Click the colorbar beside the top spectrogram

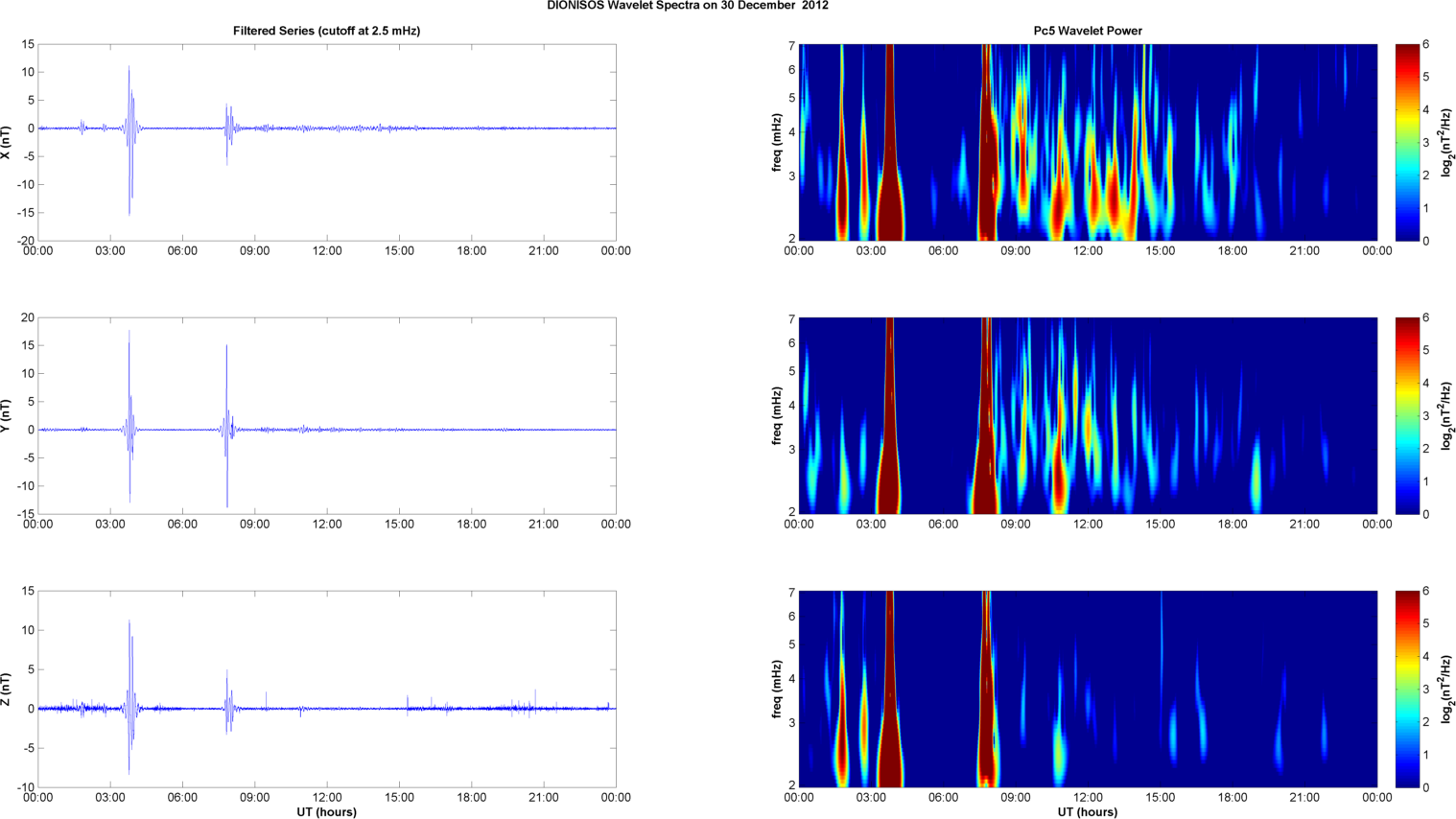[1407, 142]
